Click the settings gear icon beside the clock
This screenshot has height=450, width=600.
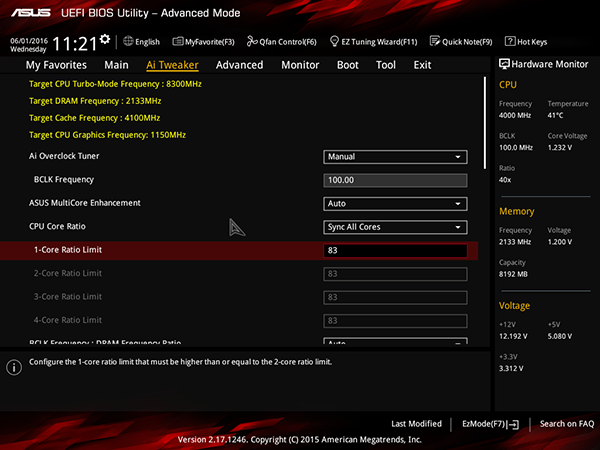pos(104,39)
